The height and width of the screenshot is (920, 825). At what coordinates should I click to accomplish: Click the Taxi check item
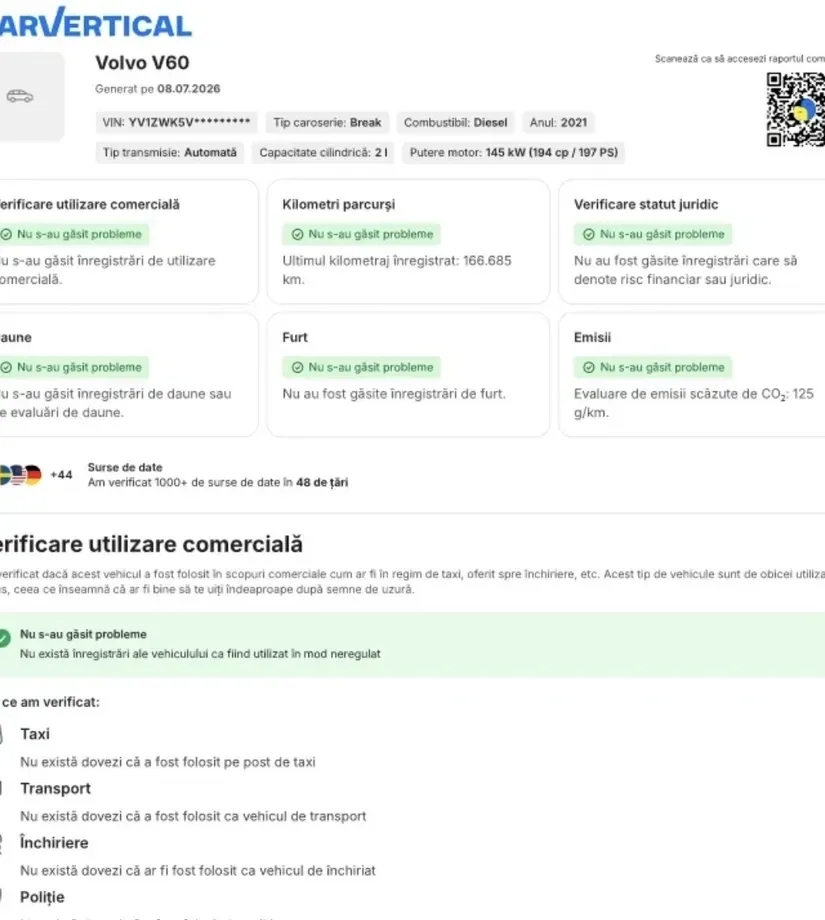(35, 734)
